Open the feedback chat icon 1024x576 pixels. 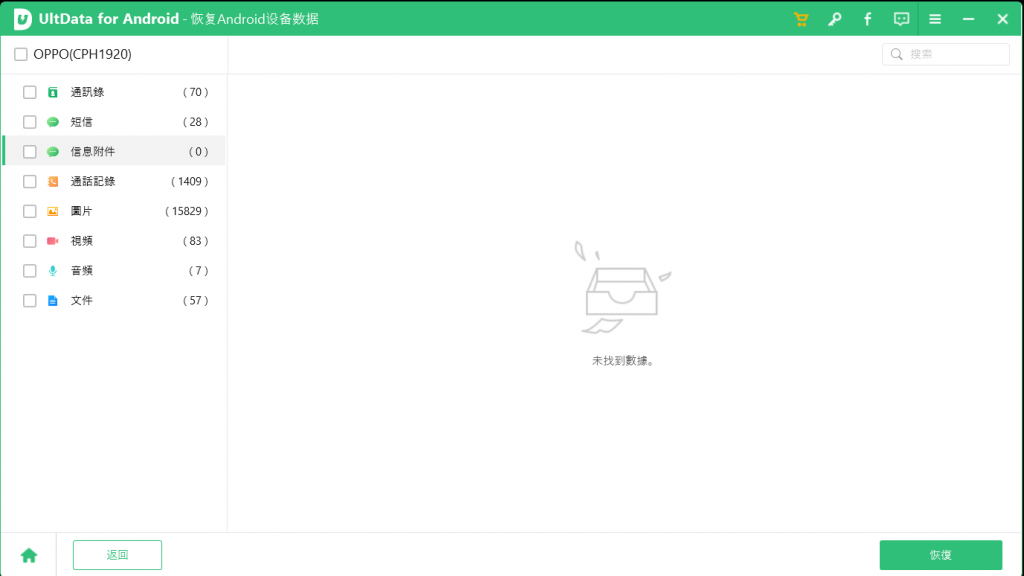901,19
